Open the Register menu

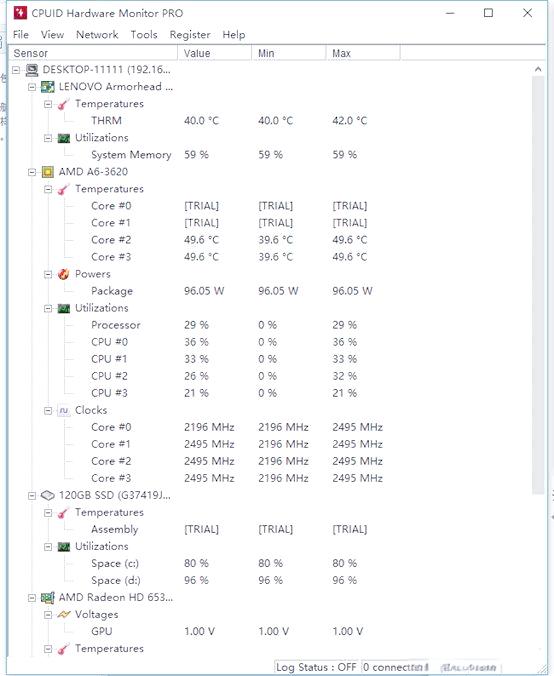click(190, 34)
